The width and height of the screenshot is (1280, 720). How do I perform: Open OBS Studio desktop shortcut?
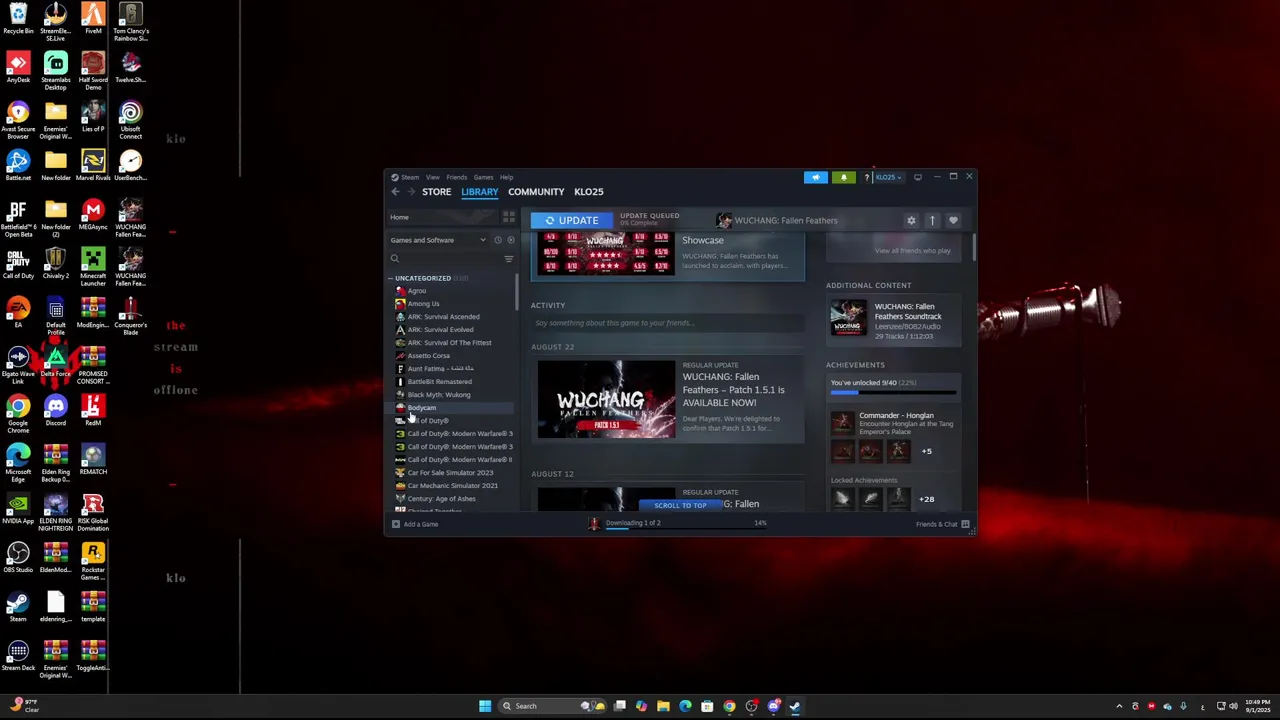18,557
